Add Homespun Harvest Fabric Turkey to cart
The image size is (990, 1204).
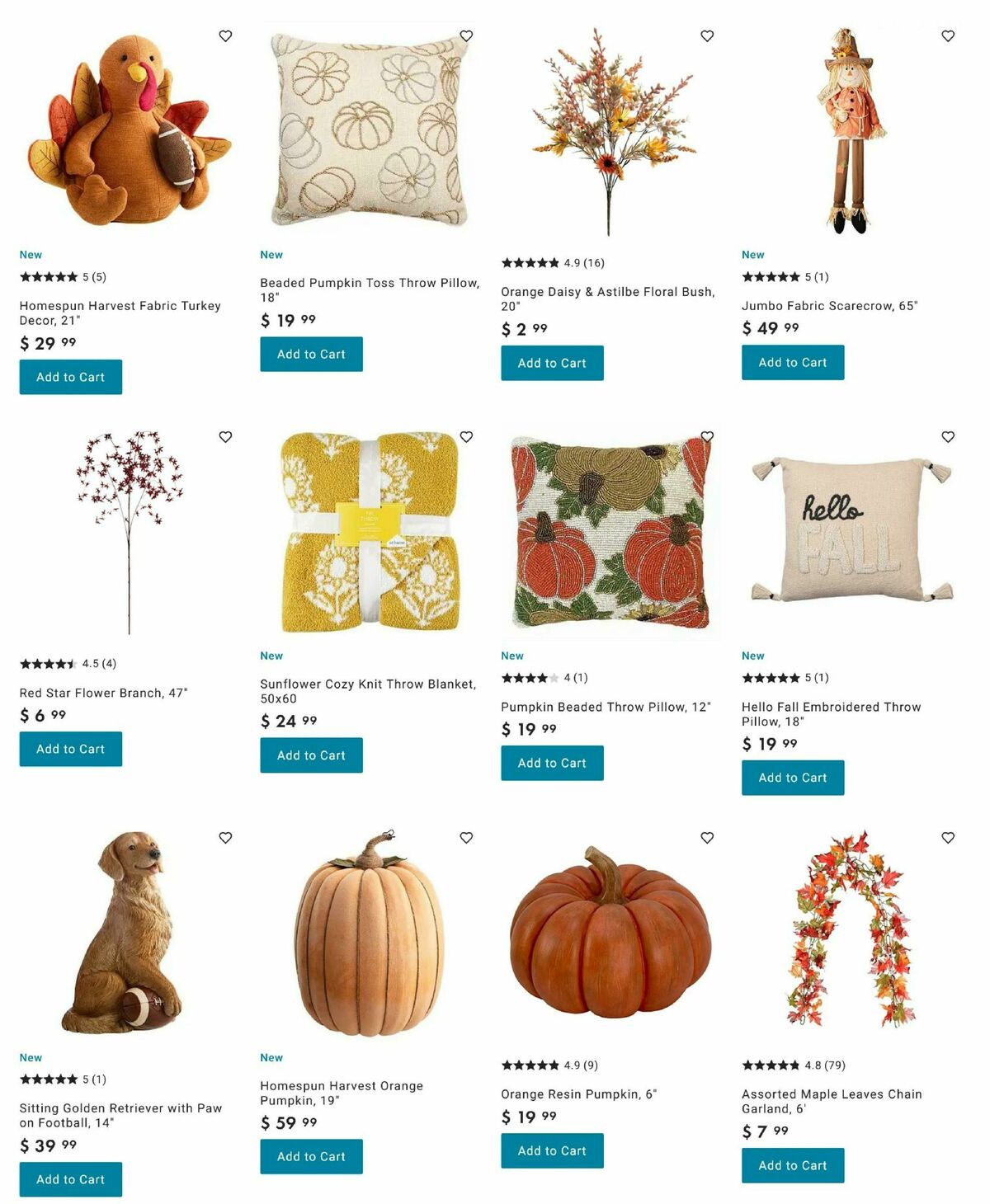pos(71,377)
